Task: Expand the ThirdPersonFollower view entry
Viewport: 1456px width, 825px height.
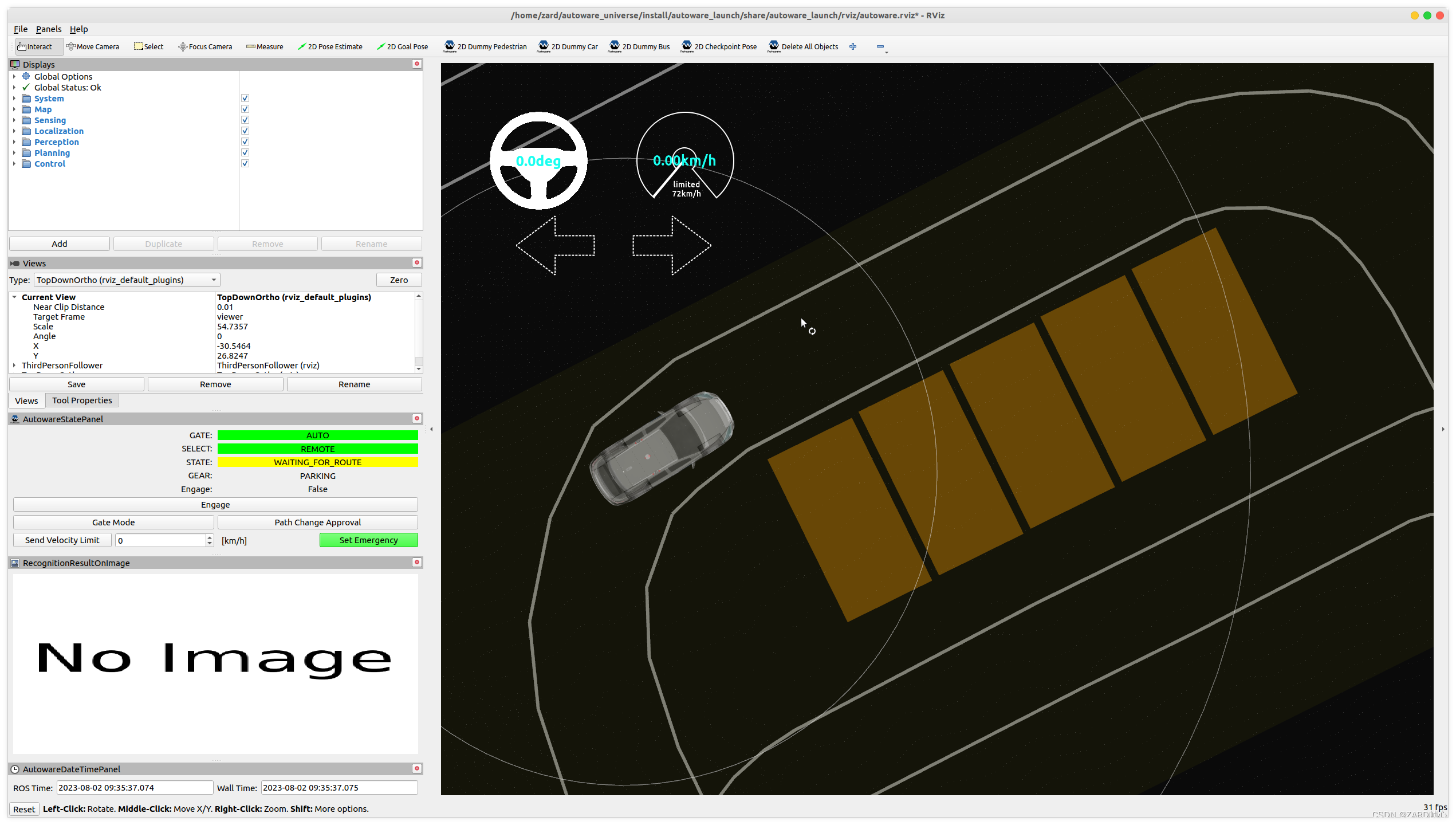Action: click(14, 366)
